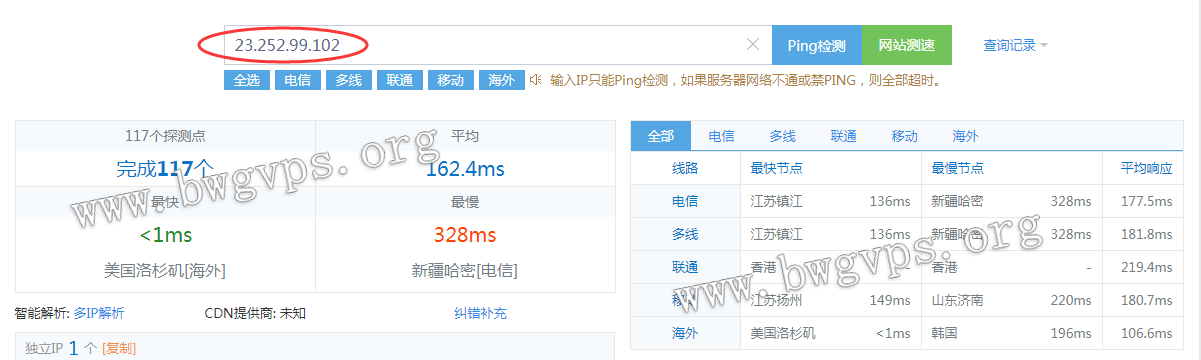Click the speaker notice icon
The width and height of the screenshot is (1201, 360).
point(536,79)
